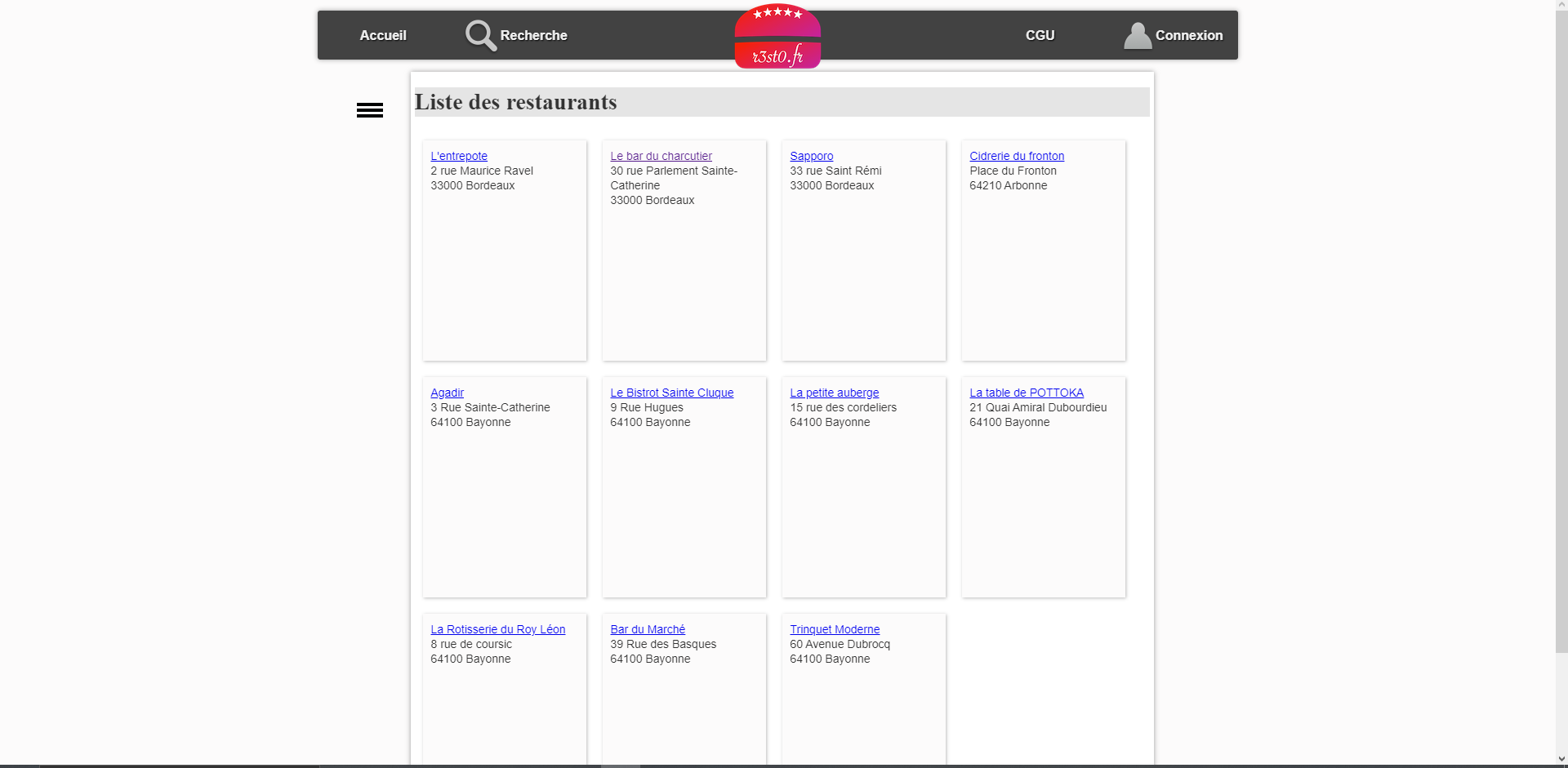The image size is (1568, 768).
Task: Click address '30 rue Parlement Sainte-Catherine'
Action: (x=674, y=178)
